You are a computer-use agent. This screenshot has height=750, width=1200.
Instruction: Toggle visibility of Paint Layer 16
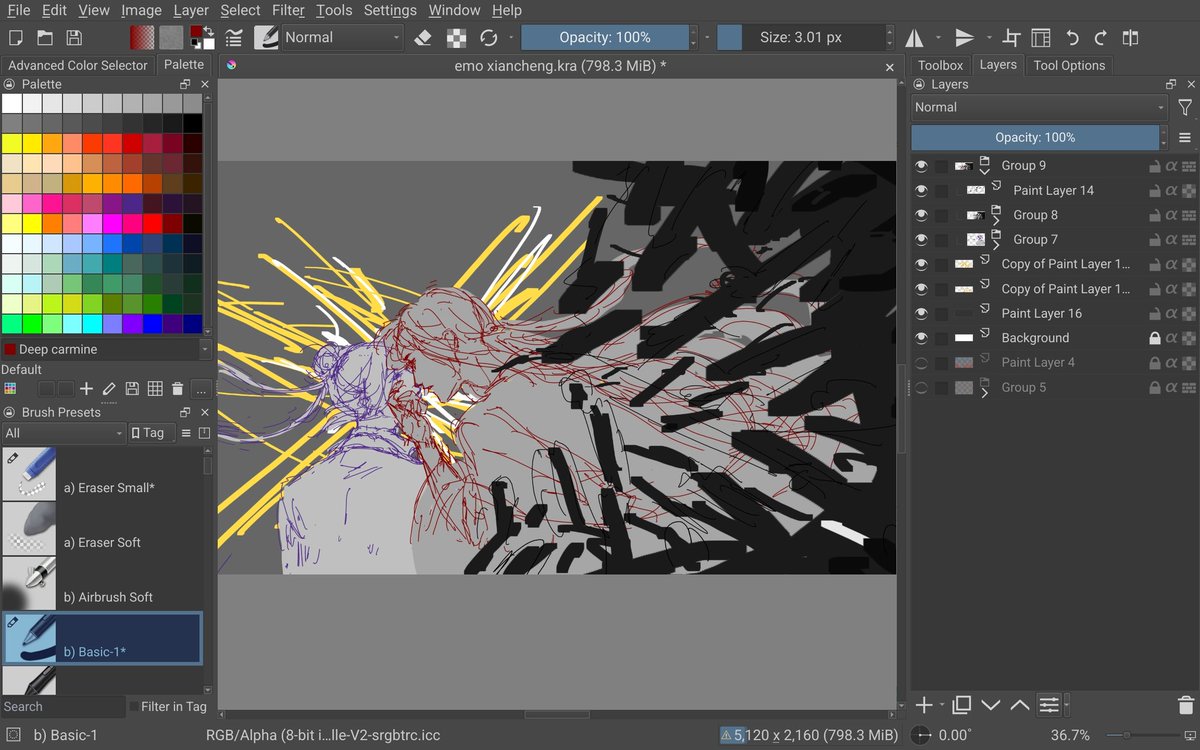click(921, 313)
